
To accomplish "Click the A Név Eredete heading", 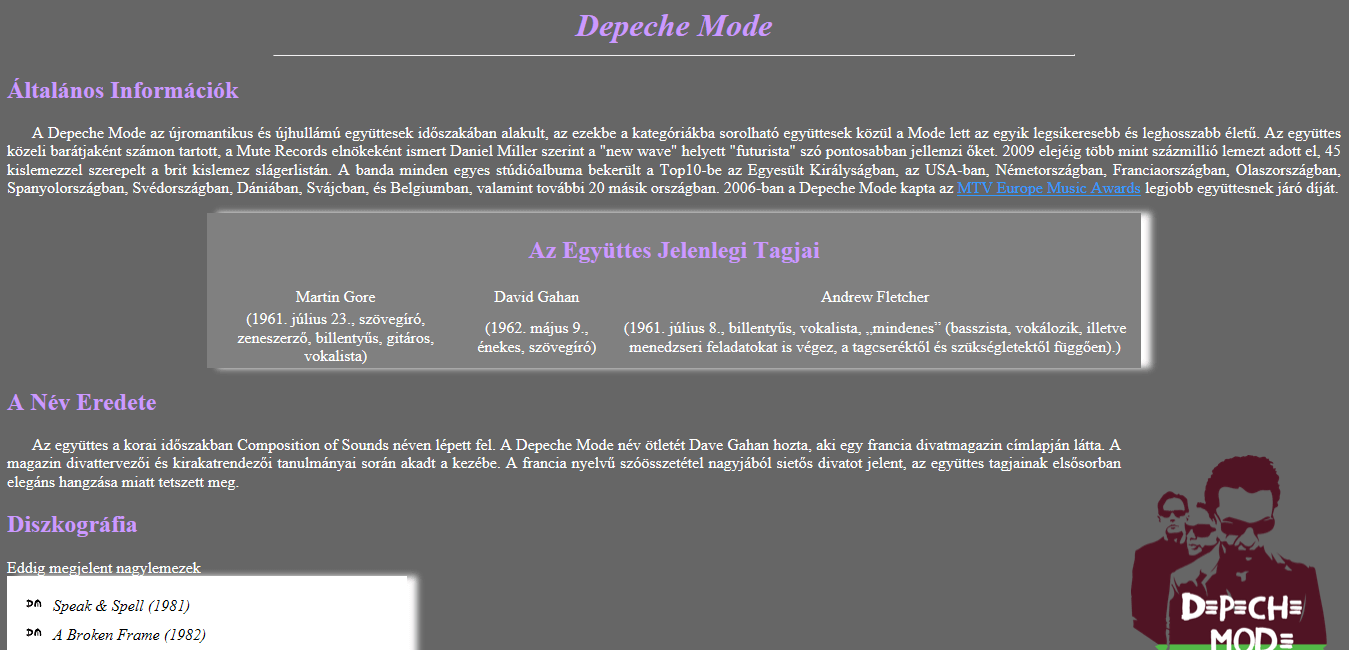I will click(x=82, y=403).
